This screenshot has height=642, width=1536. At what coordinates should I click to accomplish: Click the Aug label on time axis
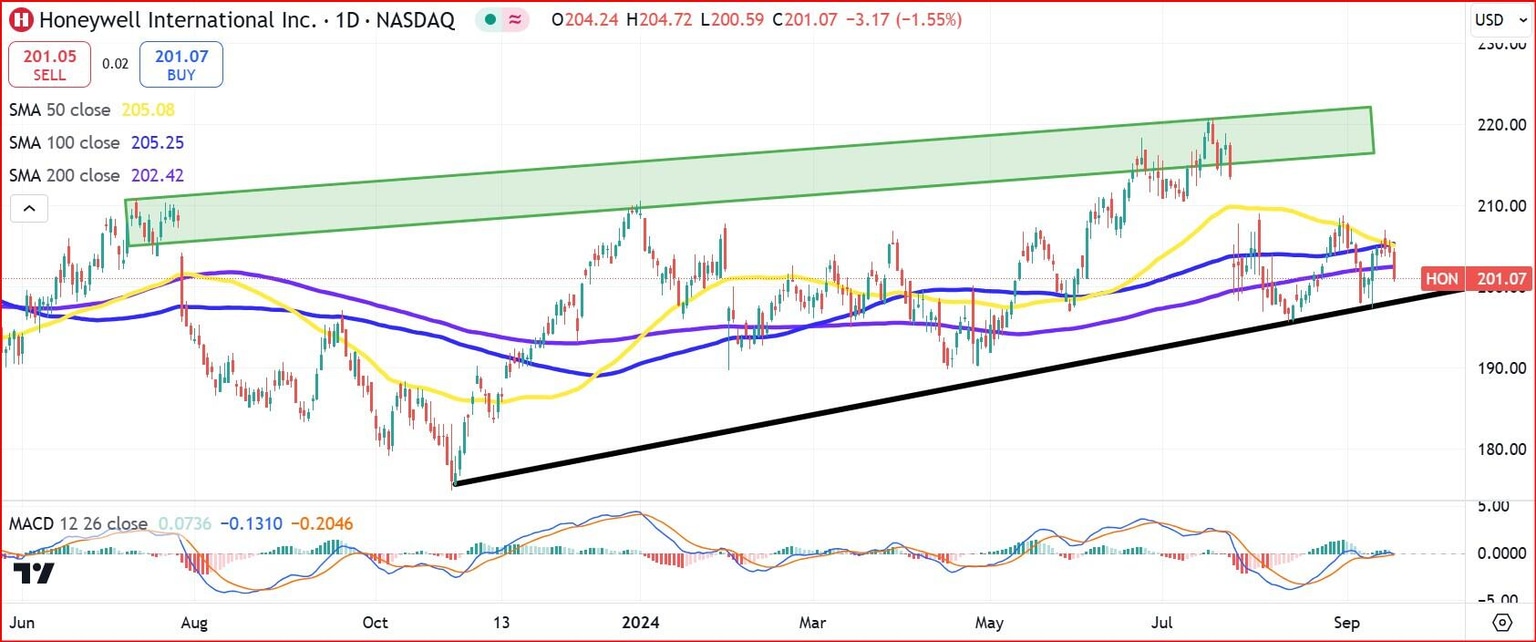coord(195,622)
